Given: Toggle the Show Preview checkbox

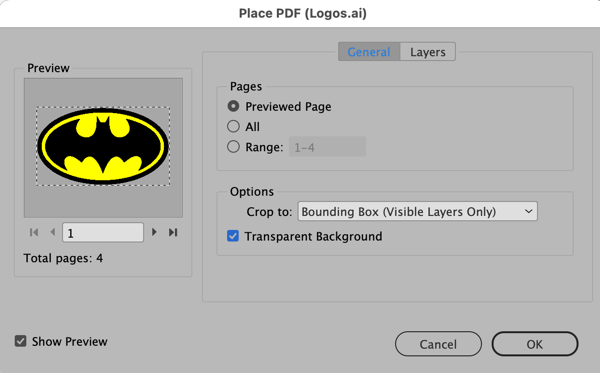Looking at the screenshot, I should pyautogui.click(x=20, y=341).
